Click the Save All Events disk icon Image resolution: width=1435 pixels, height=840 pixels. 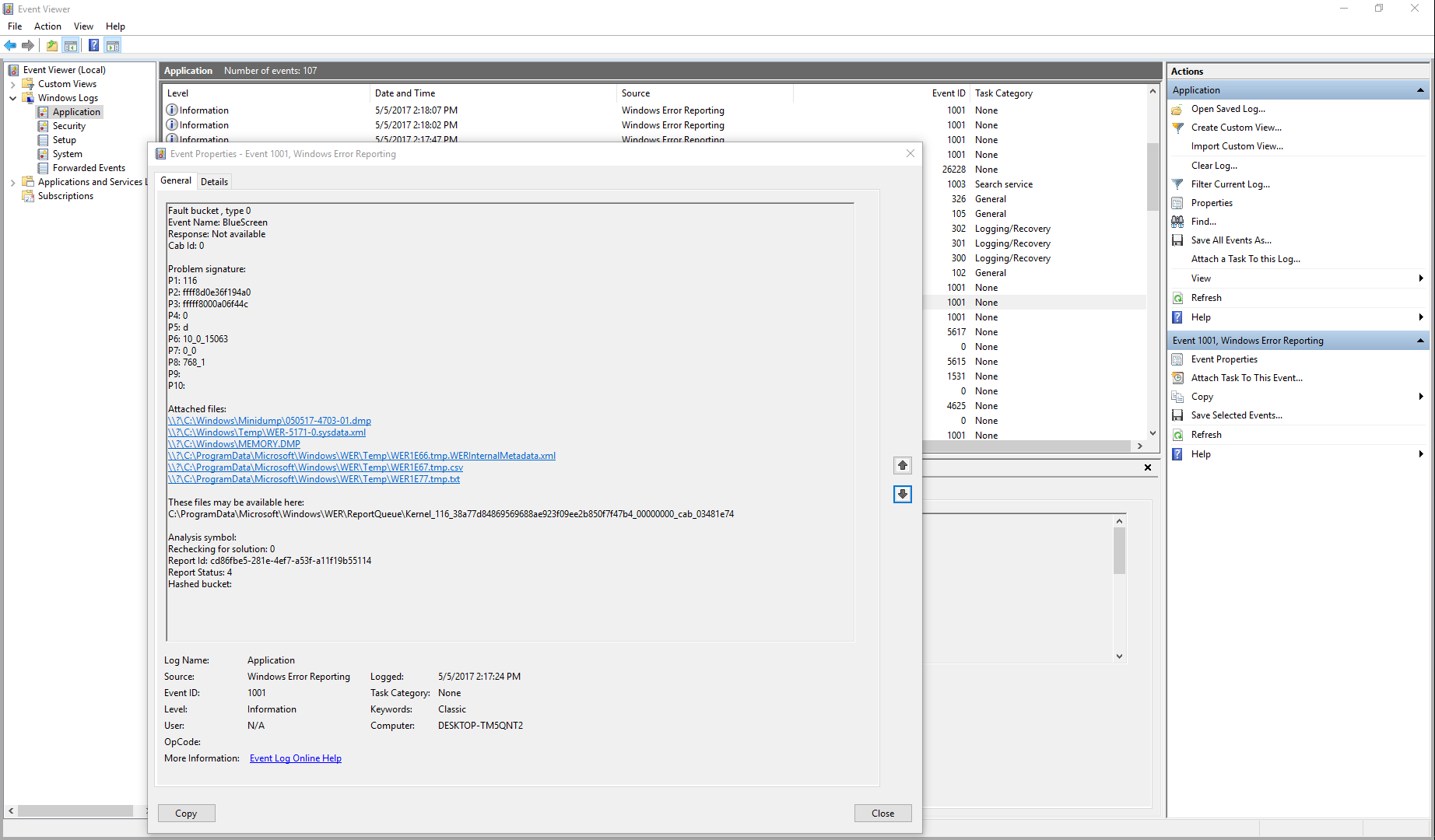[1177, 240]
